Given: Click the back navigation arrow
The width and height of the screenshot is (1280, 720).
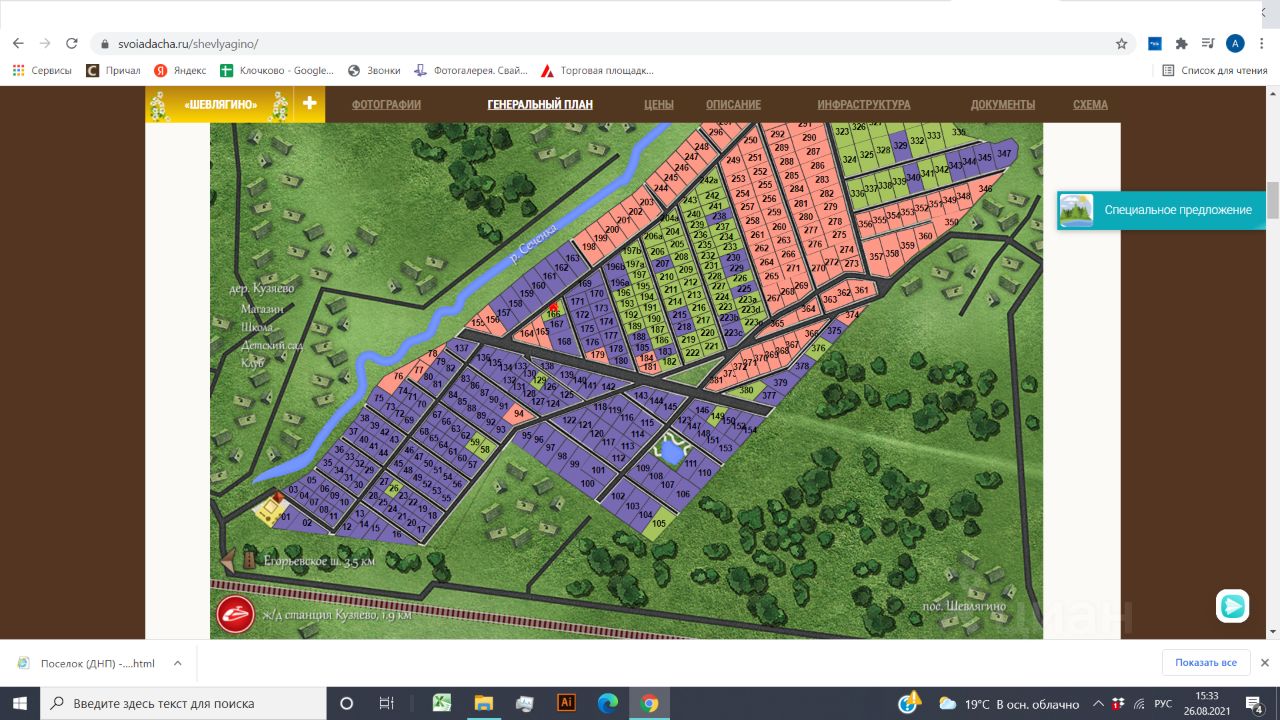Looking at the screenshot, I should pyautogui.click(x=18, y=44).
